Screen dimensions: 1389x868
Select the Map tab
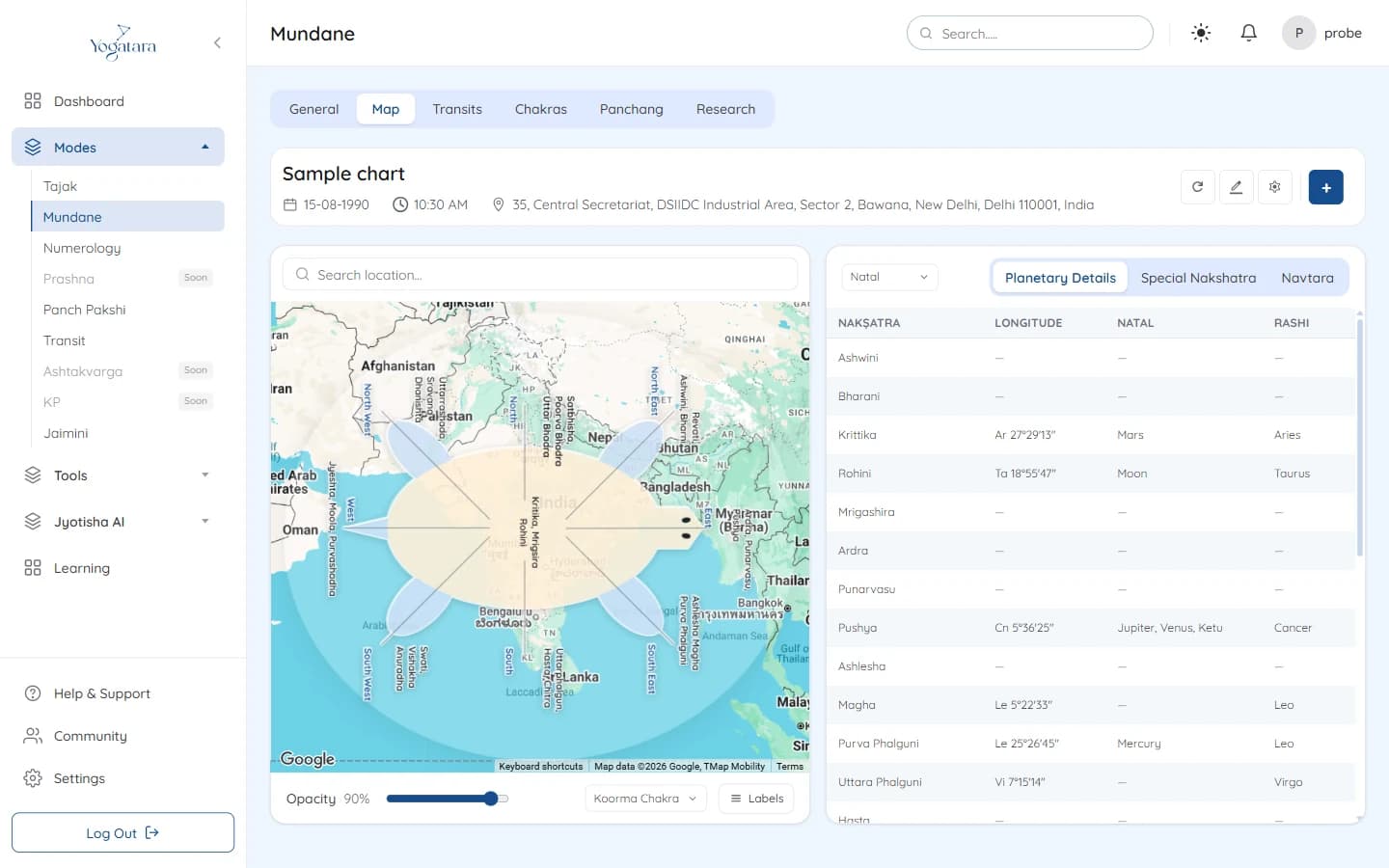pyautogui.click(x=386, y=109)
